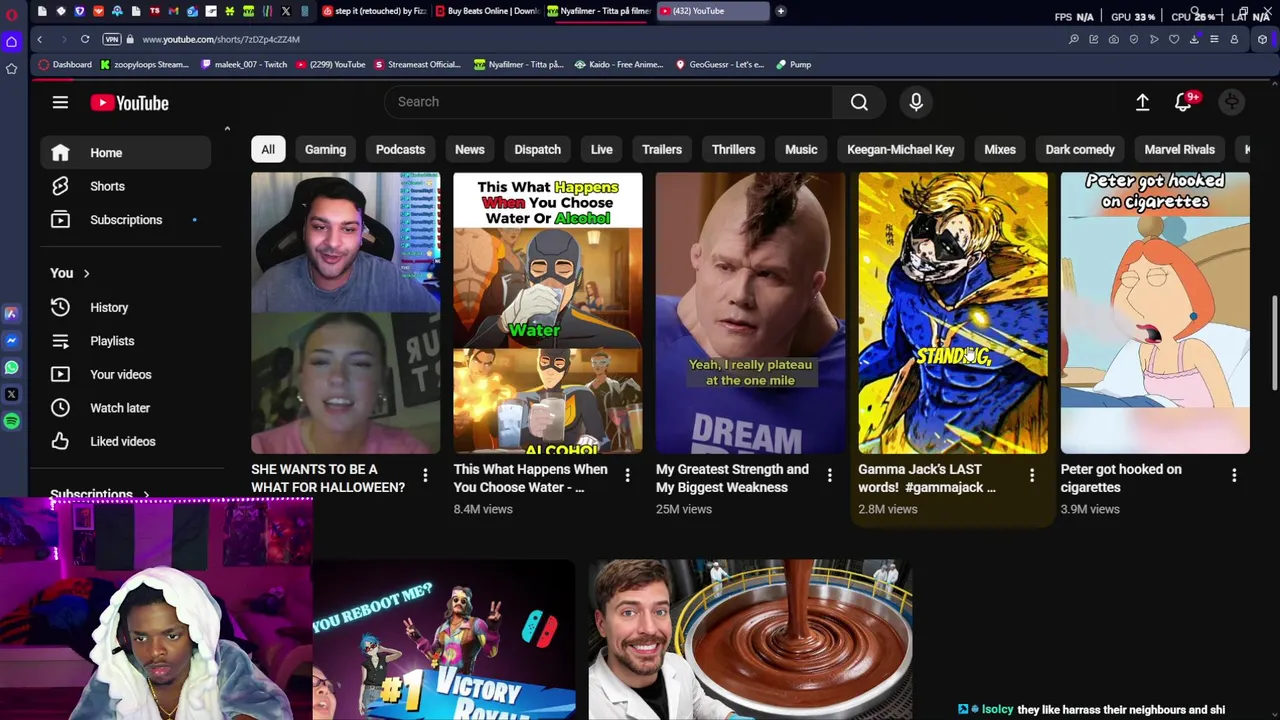
Task: Open History in the sidebar
Action: pyautogui.click(x=126, y=307)
